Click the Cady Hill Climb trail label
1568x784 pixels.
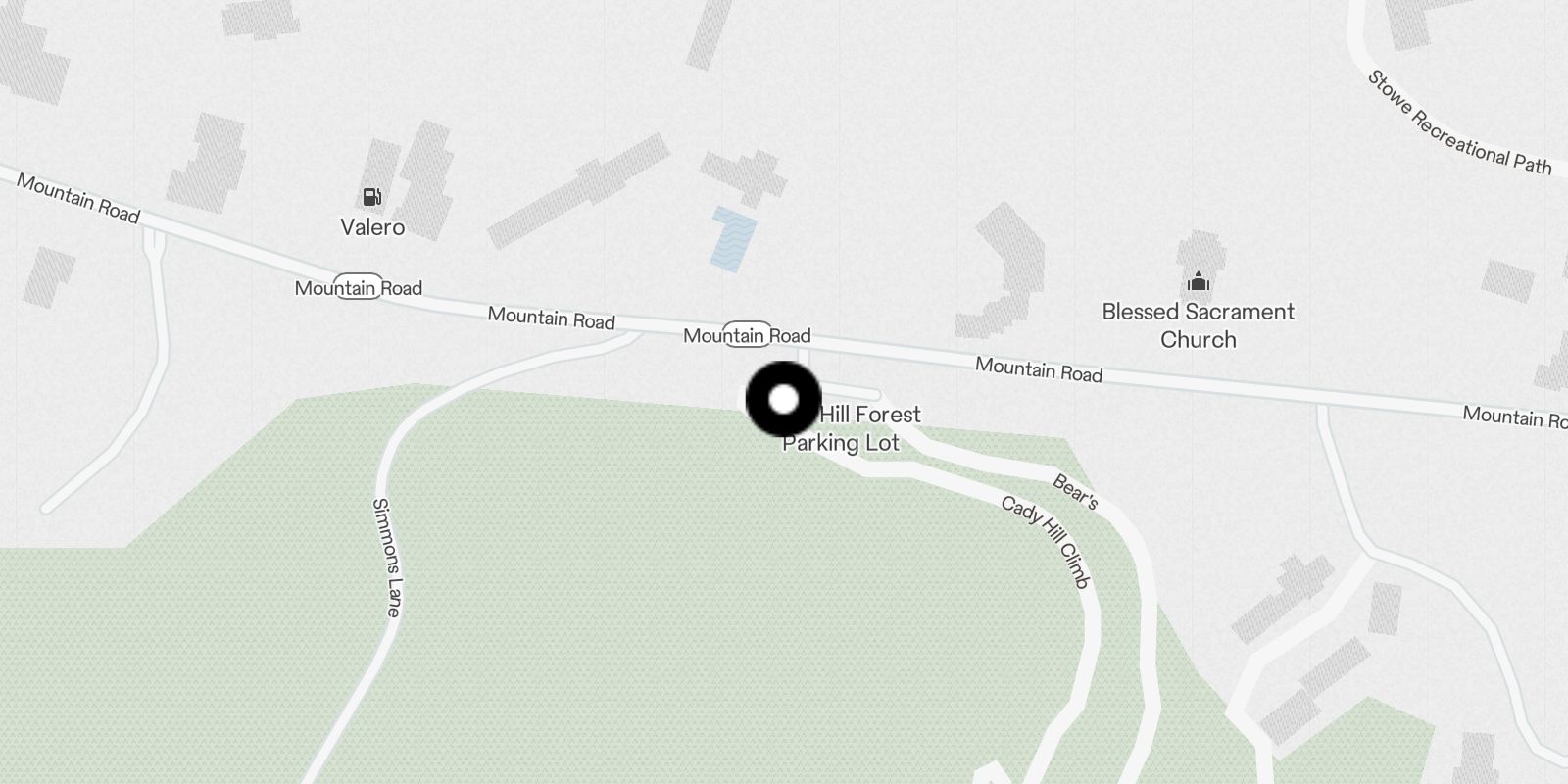tap(1045, 542)
